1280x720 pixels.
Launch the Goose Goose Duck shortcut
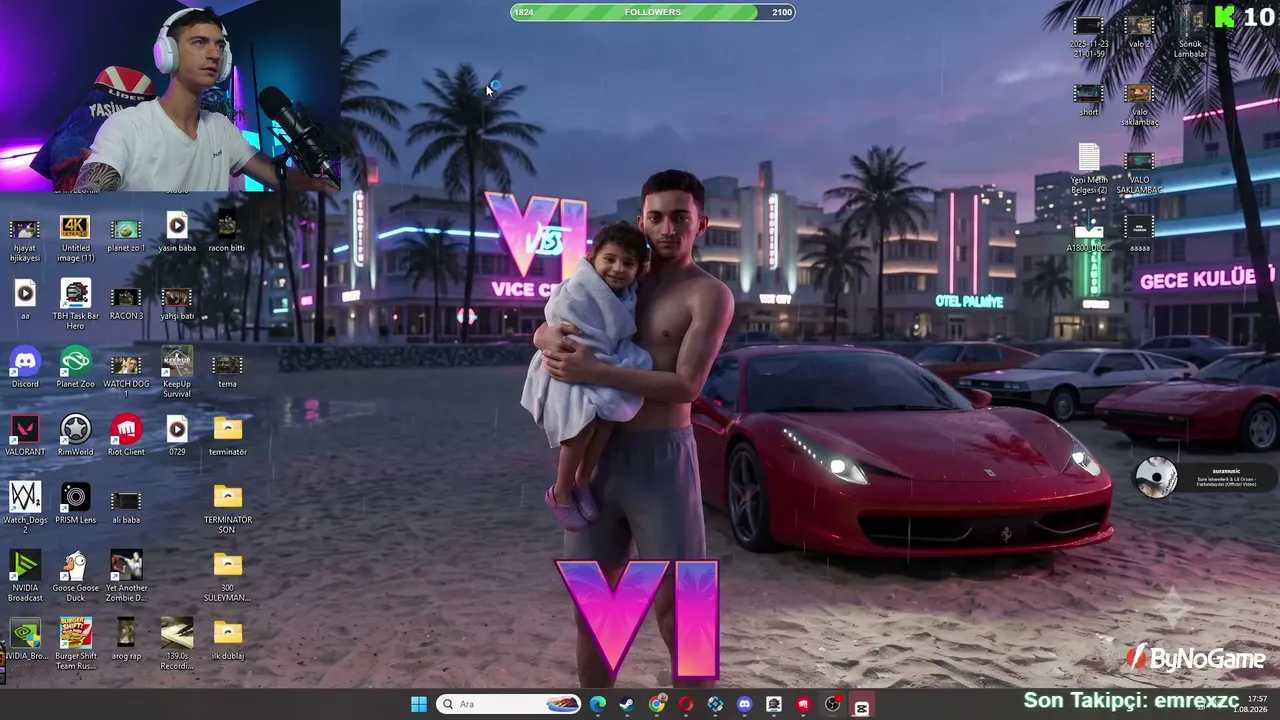(x=75, y=576)
